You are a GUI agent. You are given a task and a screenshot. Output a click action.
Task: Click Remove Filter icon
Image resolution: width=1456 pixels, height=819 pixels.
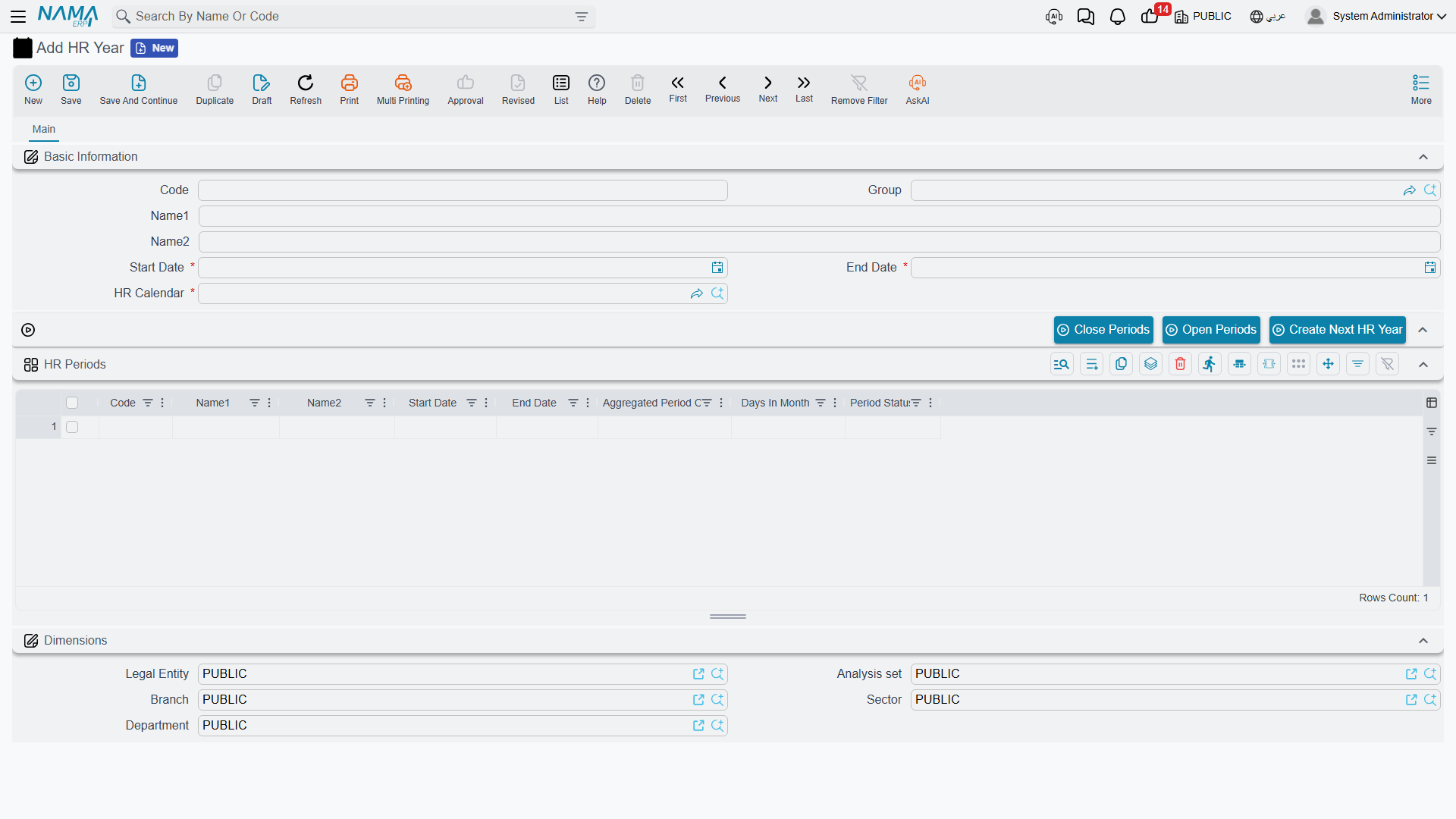(x=859, y=89)
